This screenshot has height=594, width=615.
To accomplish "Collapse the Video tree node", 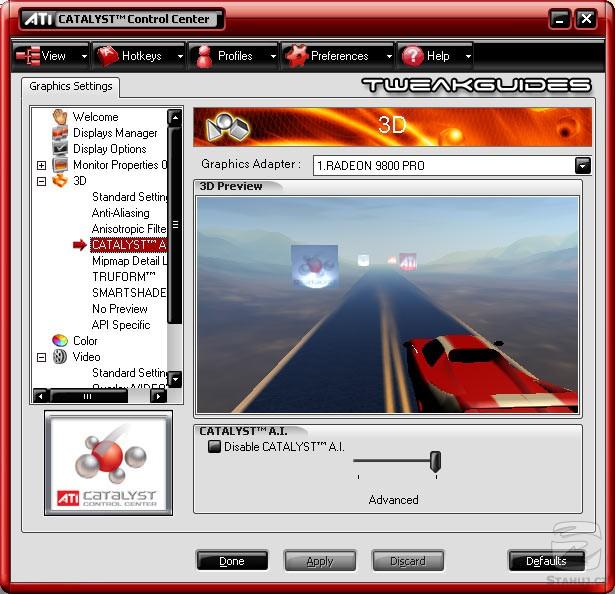I will 42,357.
